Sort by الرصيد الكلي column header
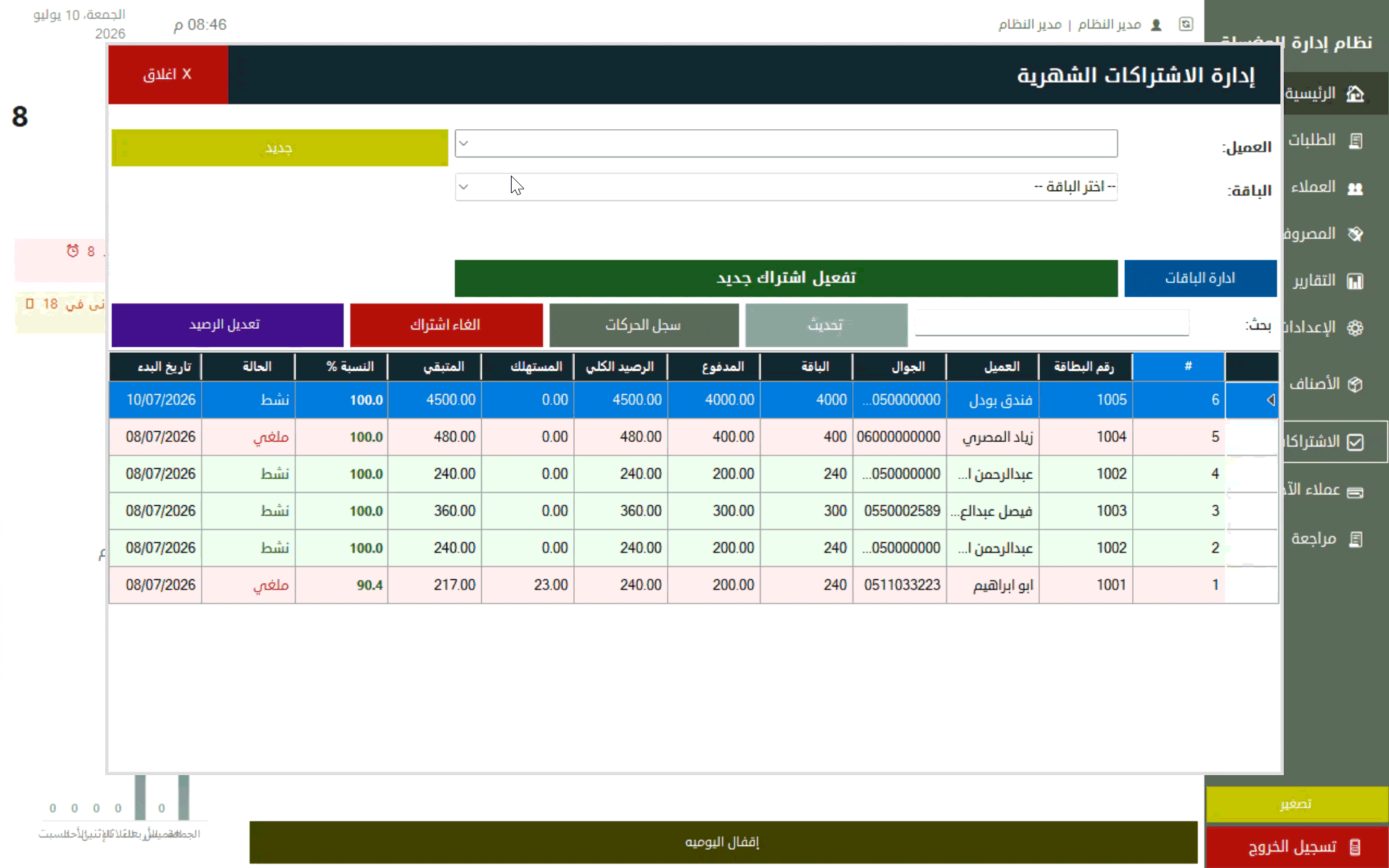Viewport: 1389px width, 868px height. pos(620,367)
